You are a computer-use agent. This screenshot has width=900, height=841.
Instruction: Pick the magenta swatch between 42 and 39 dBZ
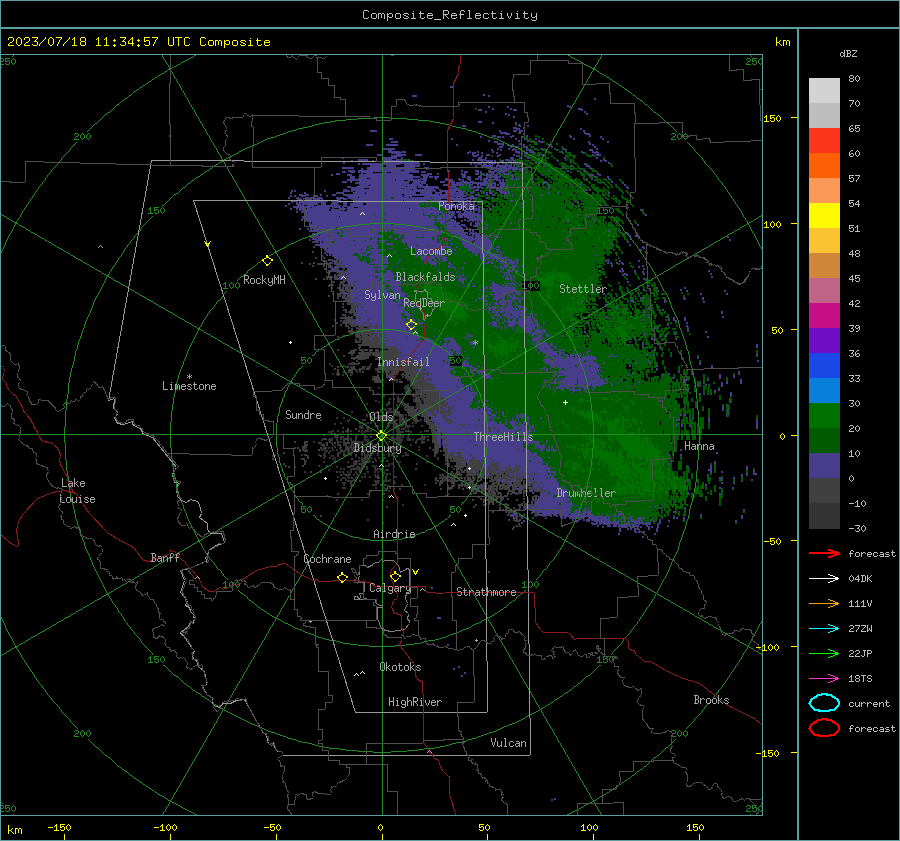click(x=824, y=316)
